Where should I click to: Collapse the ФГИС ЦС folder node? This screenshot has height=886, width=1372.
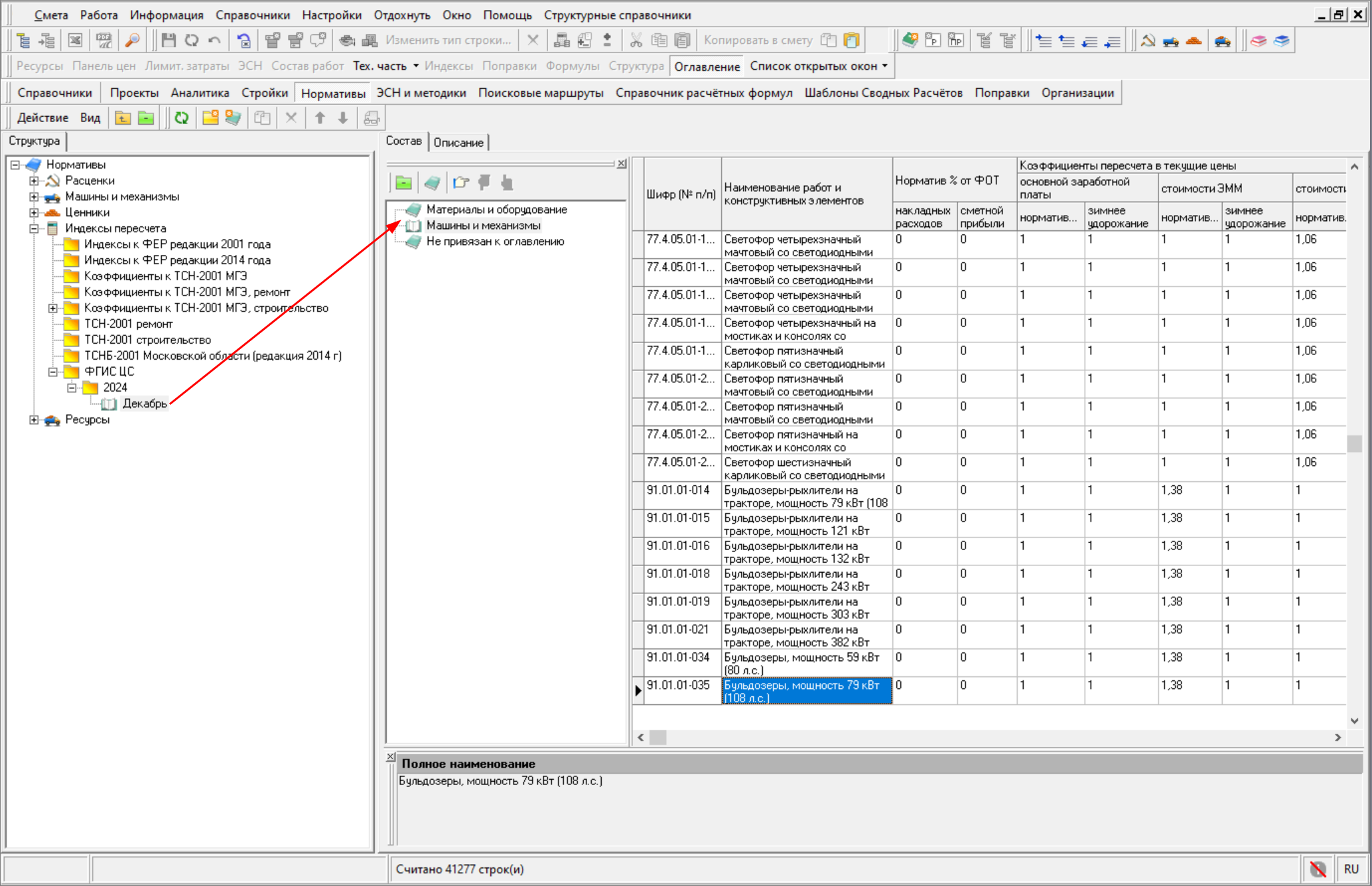click(x=53, y=372)
